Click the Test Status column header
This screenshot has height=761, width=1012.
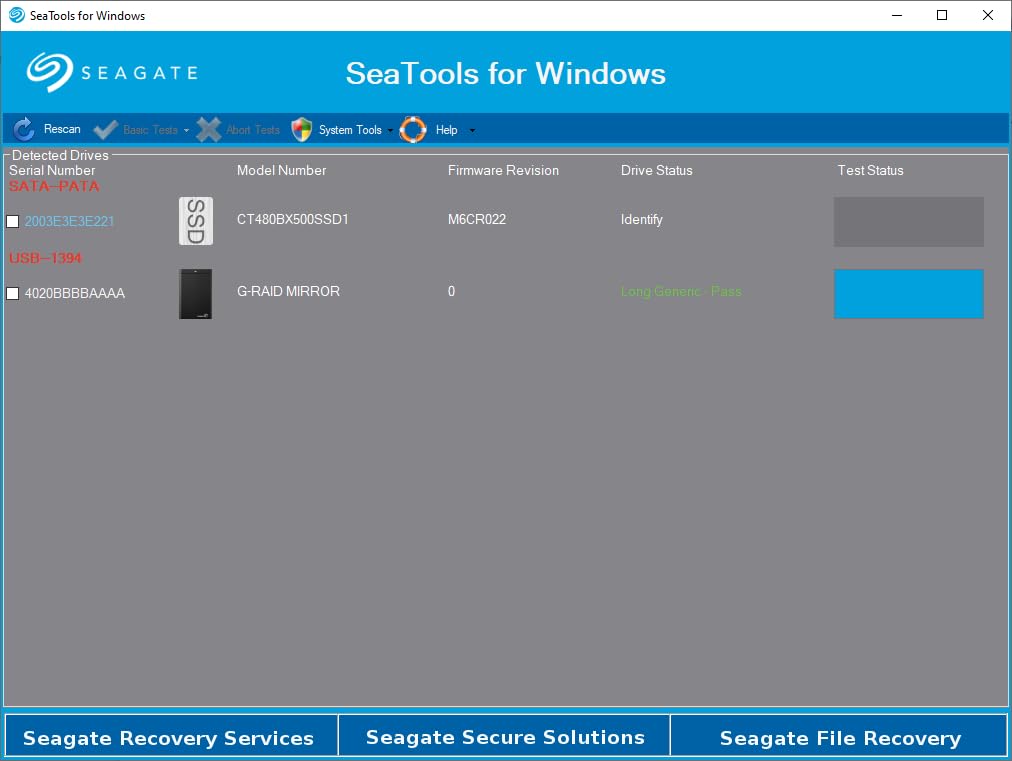tap(870, 170)
